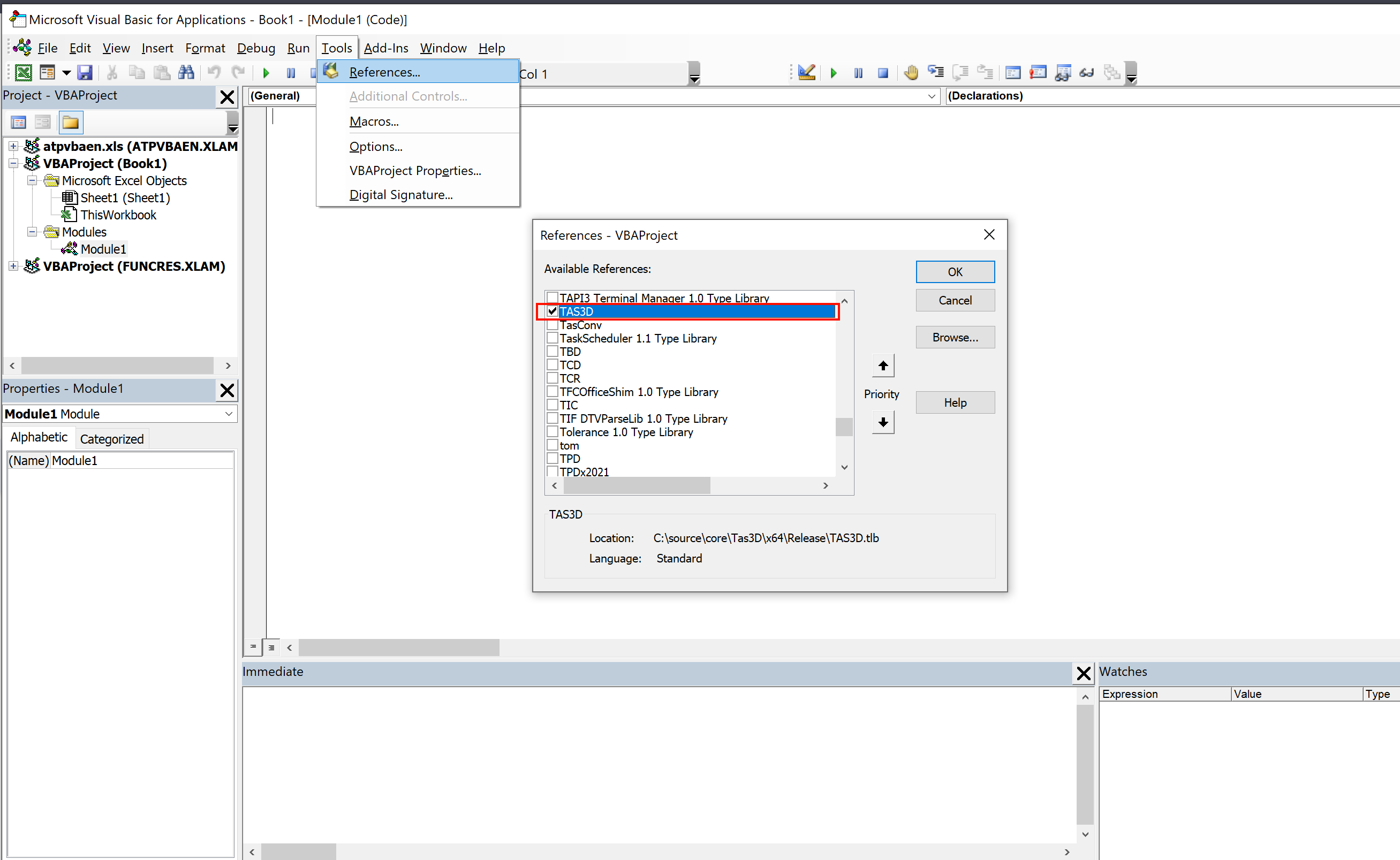This screenshot has width=1400, height=860.
Task: Click the Insert UserForm icon
Action: click(x=47, y=73)
